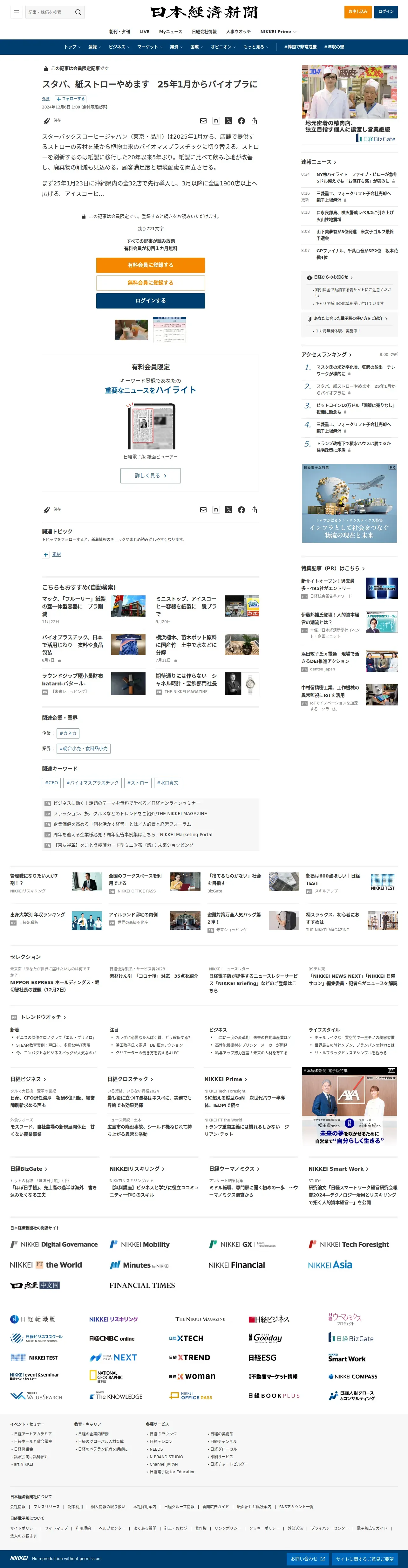
Task: Click the top email share icon
Action: (203, 121)
